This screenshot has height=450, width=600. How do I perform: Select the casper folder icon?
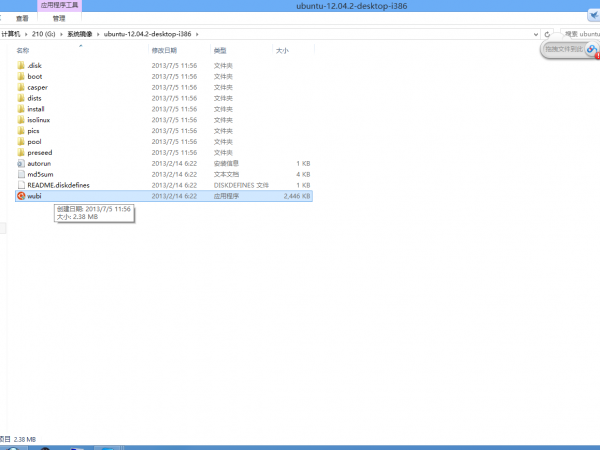(x=21, y=87)
